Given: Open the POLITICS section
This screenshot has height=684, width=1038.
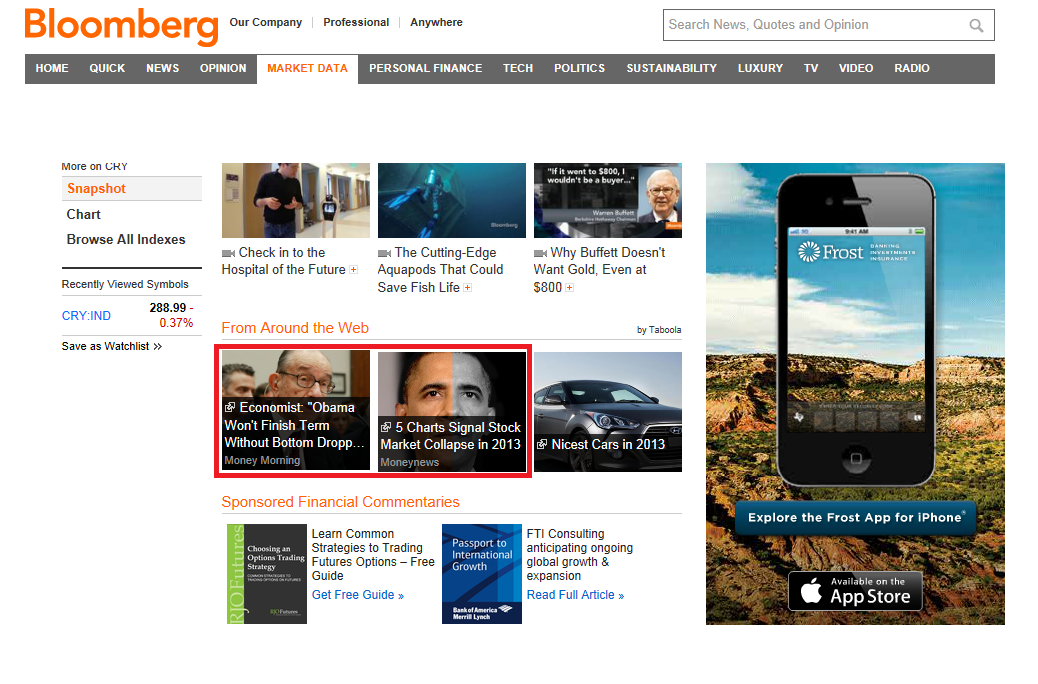Looking at the screenshot, I should pyautogui.click(x=579, y=69).
